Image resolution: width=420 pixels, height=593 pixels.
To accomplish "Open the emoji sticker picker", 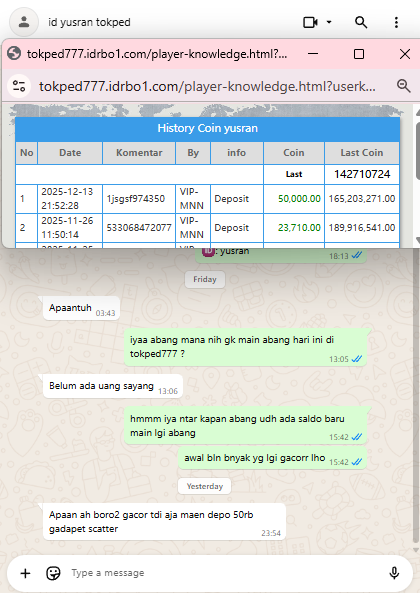I will click(53, 573).
